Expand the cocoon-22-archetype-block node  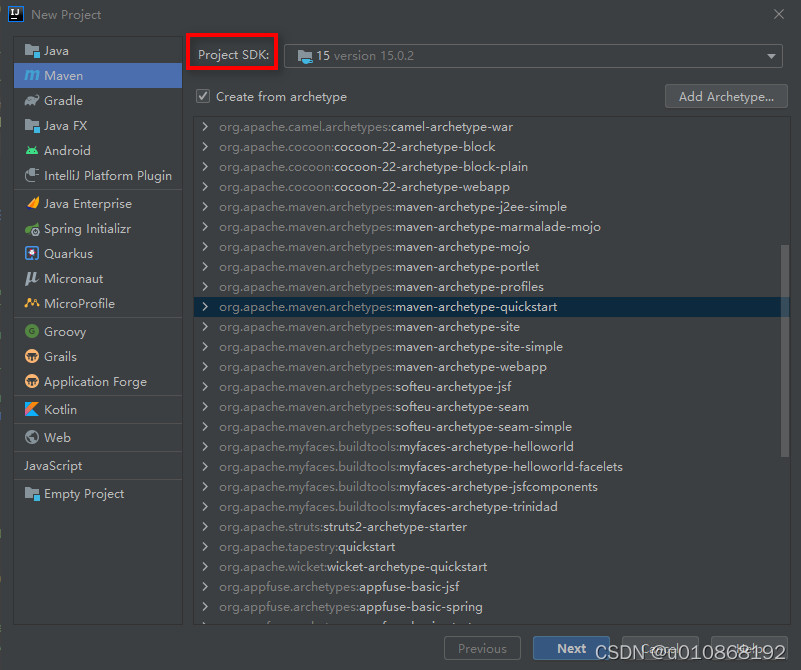pyautogui.click(x=205, y=147)
